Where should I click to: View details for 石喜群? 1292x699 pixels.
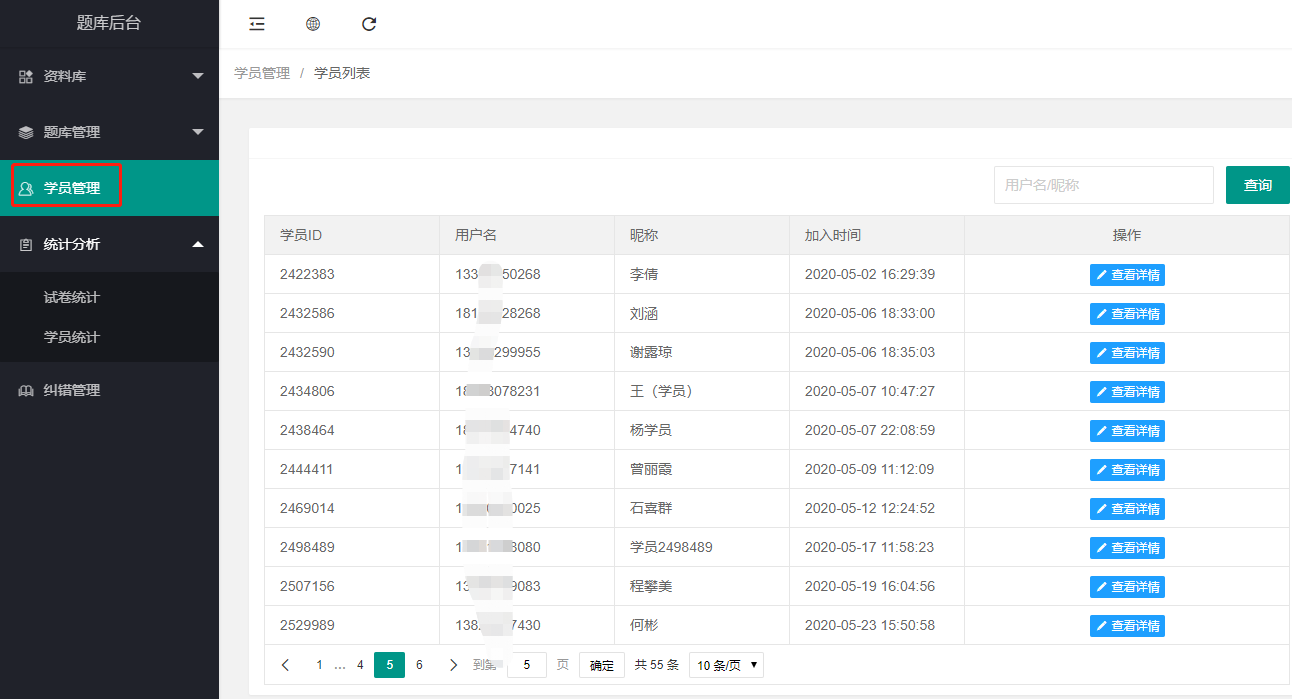pos(1127,508)
